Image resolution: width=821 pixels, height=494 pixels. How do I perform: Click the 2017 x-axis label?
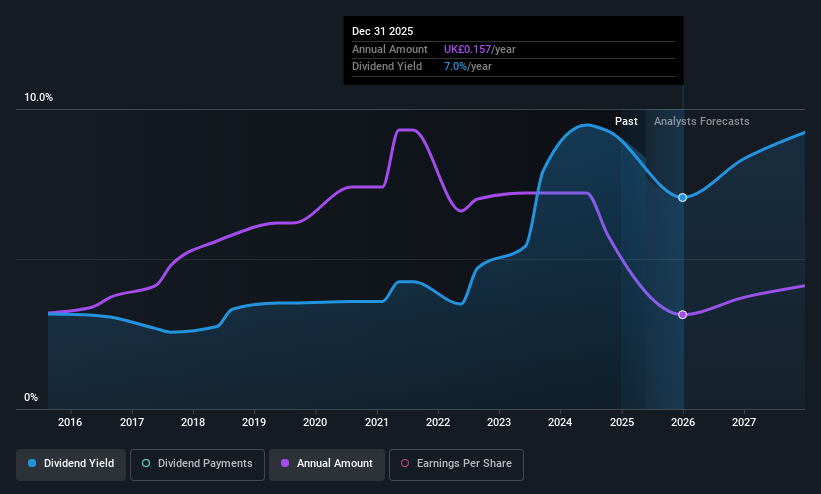click(132, 422)
